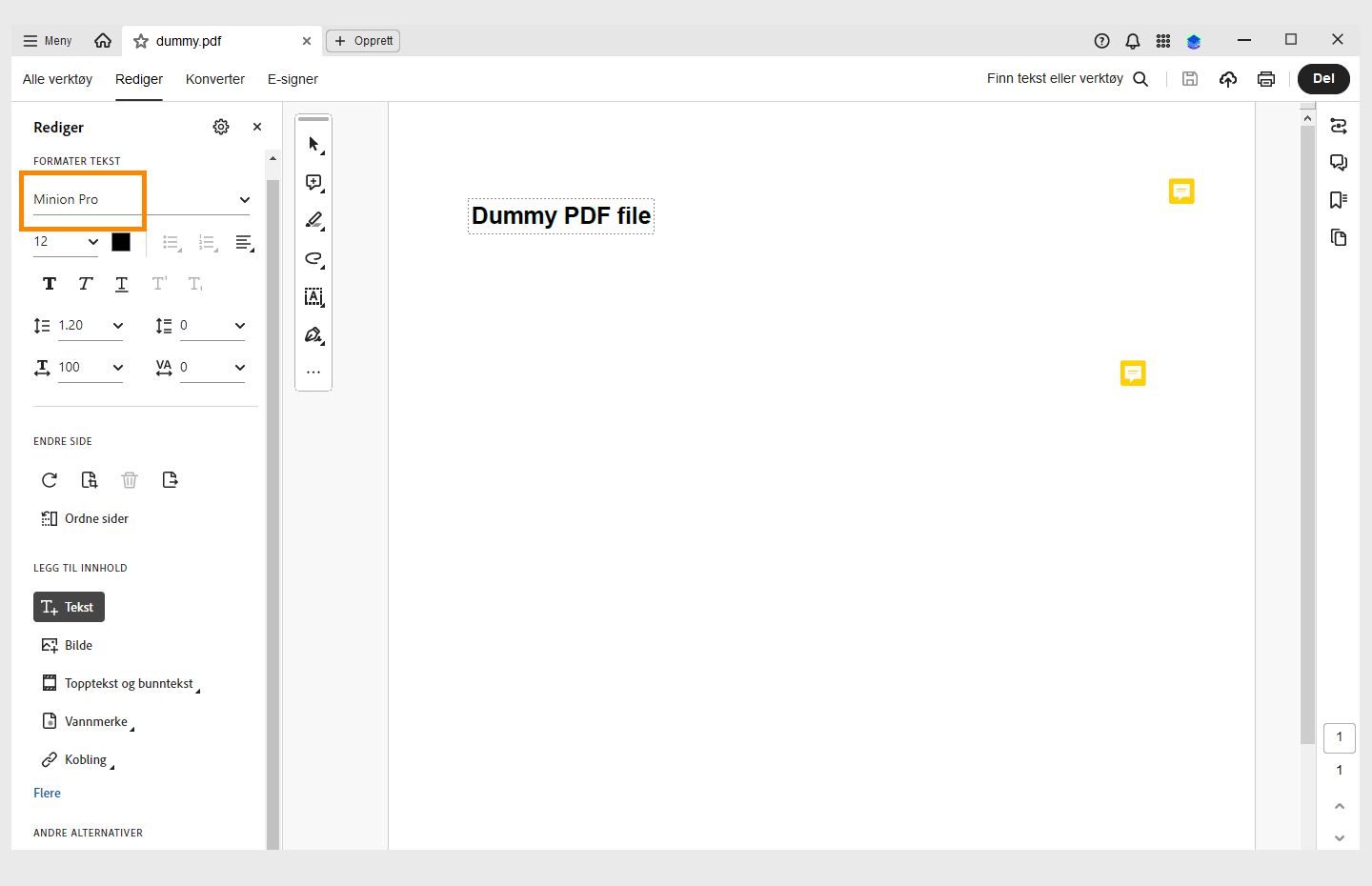
Task: Toggle italic text formatting
Action: tap(85, 283)
